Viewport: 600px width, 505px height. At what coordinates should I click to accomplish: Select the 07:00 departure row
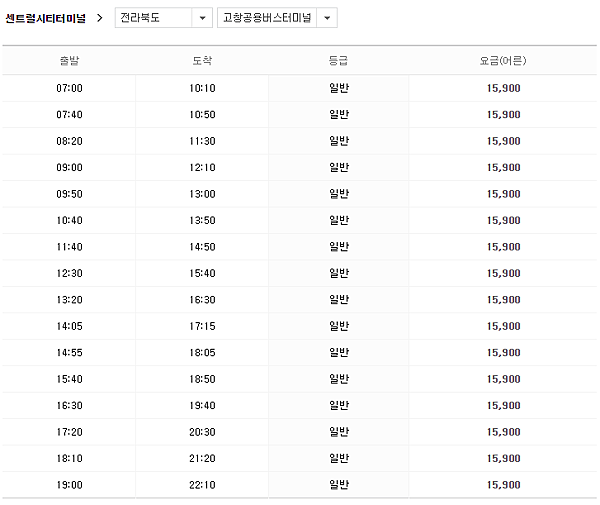click(x=69, y=88)
